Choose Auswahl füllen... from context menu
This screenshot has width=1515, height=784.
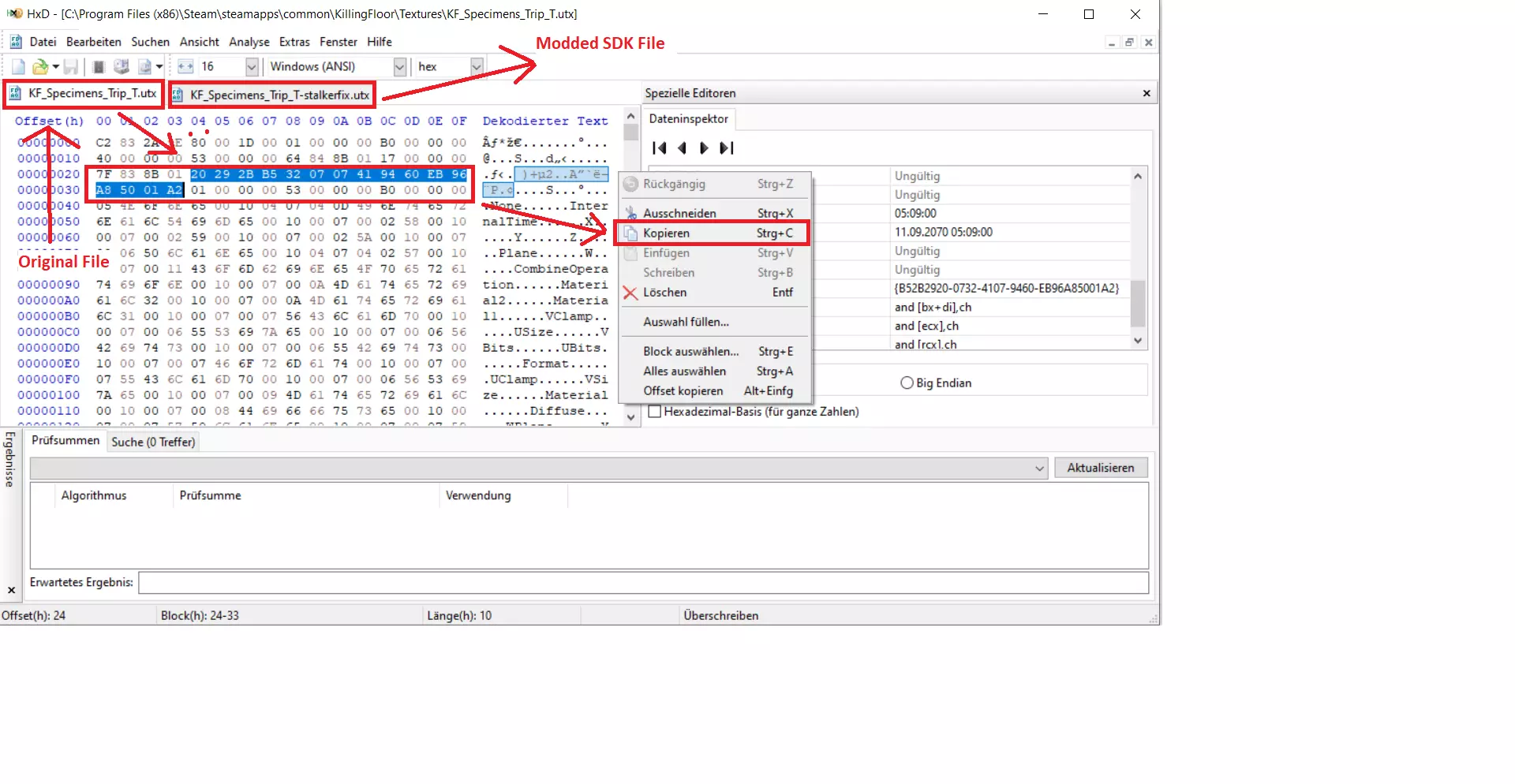tap(715, 322)
